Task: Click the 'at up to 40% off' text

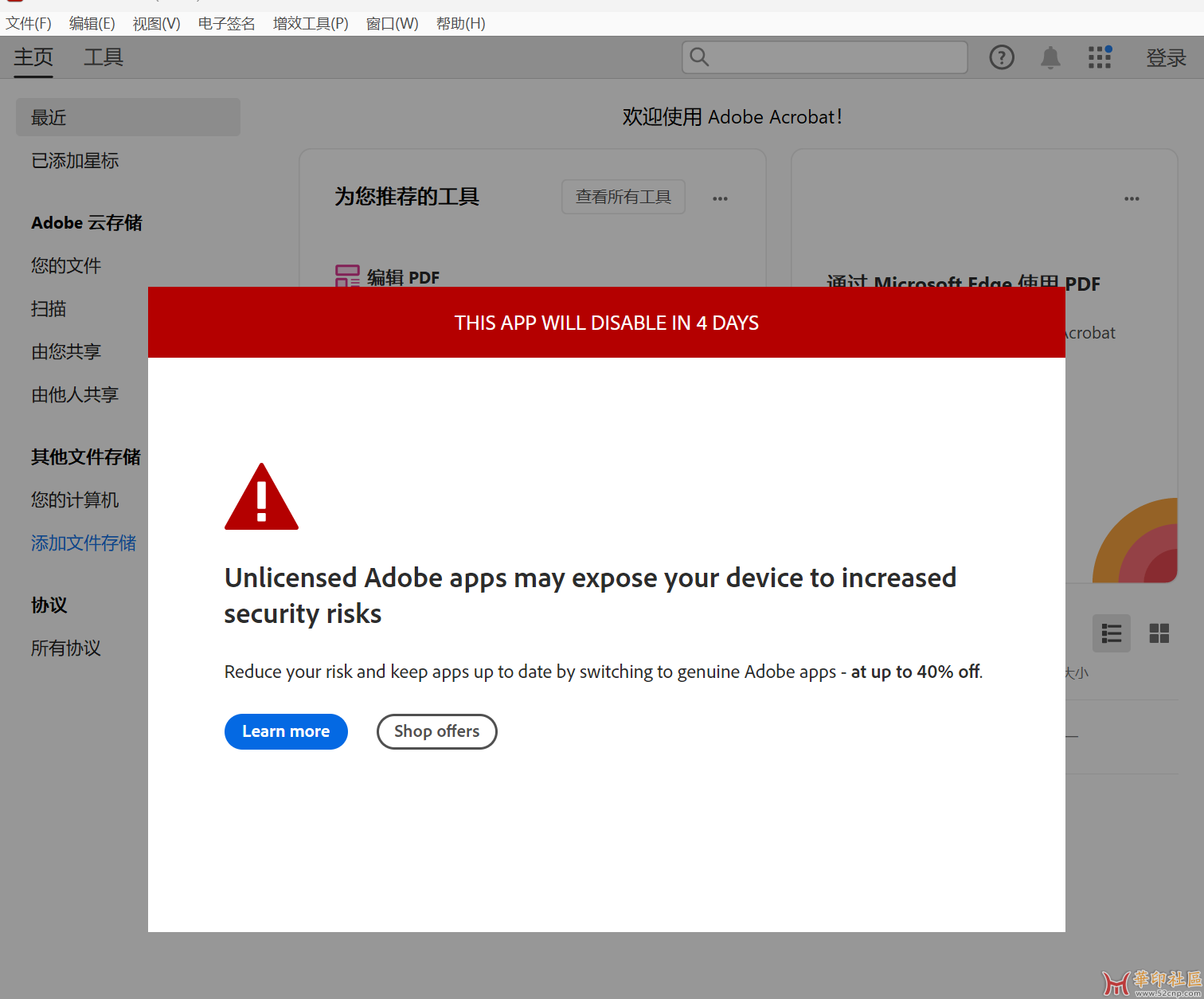Action: click(916, 672)
